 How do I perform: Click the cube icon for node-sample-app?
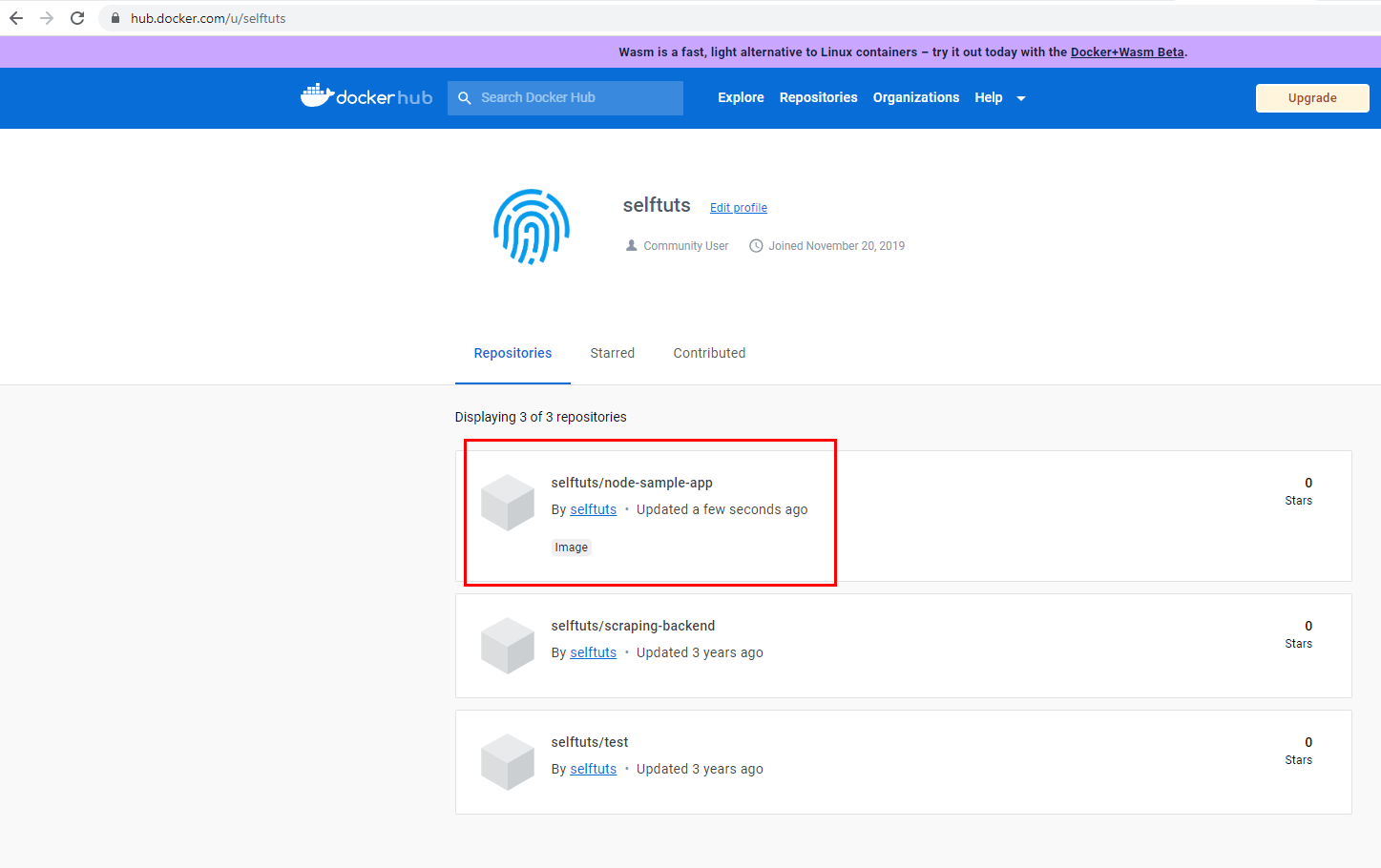tap(508, 503)
